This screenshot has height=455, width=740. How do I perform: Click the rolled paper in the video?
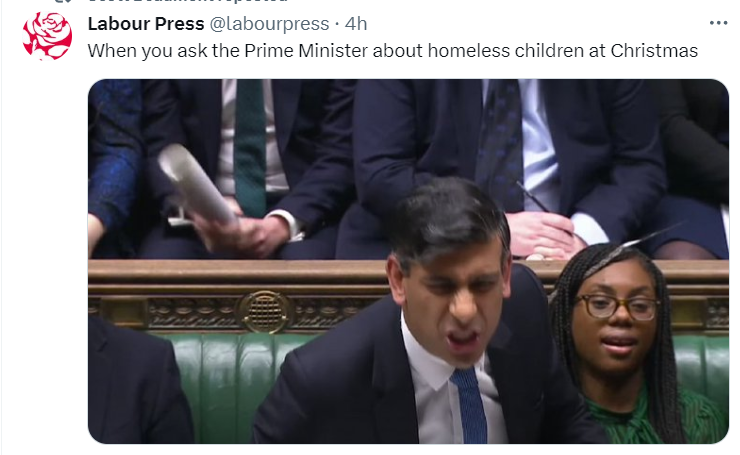click(196, 183)
